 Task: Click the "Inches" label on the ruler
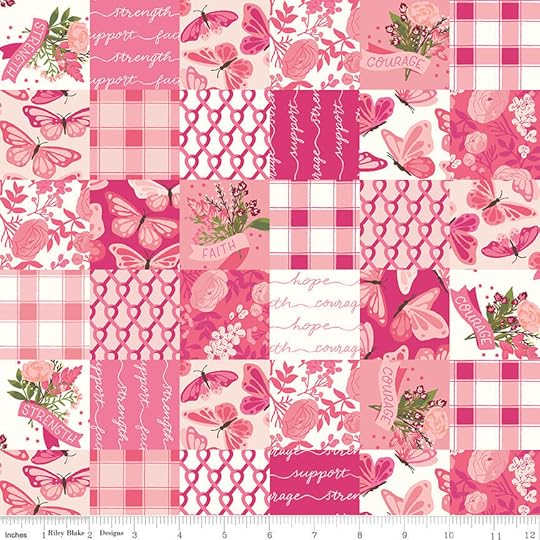(x=16, y=534)
